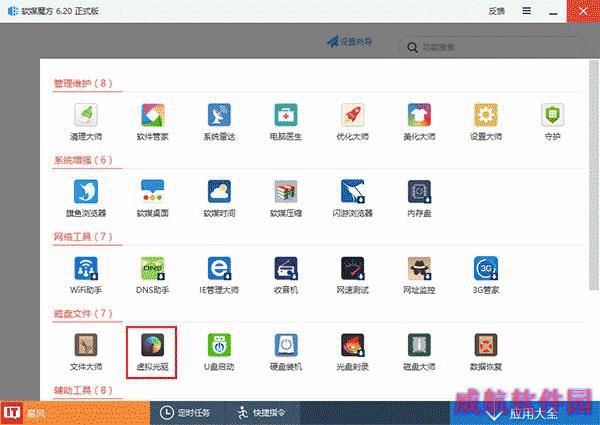Screen dimensions: 600x425
Task: Launch 软件管家 software manager
Action: [x=153, y=115]
